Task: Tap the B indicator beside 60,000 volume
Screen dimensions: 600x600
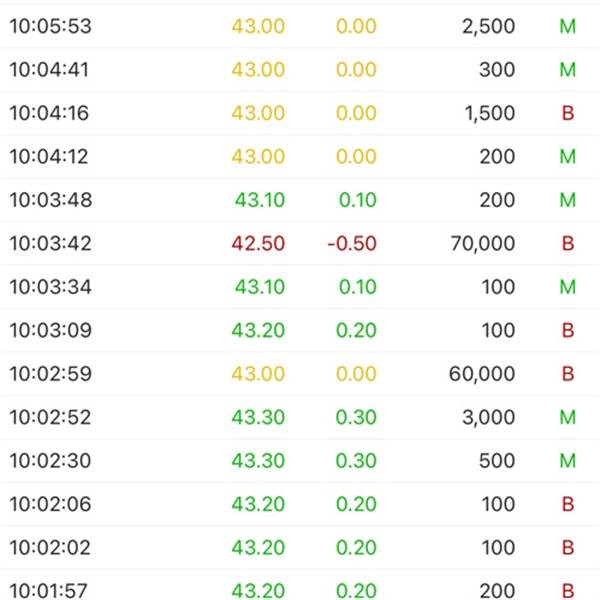Action: (x=568, y=373)
